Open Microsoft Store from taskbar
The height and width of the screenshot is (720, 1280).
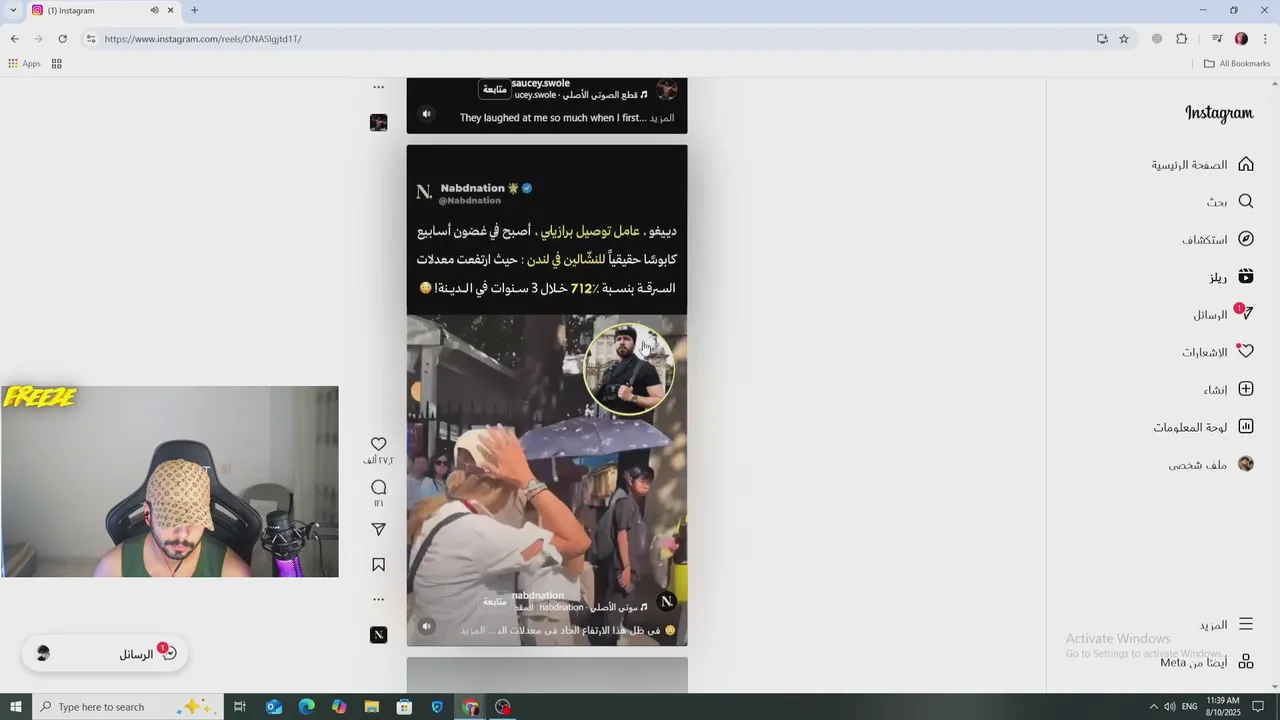click(x=404, y=707)
